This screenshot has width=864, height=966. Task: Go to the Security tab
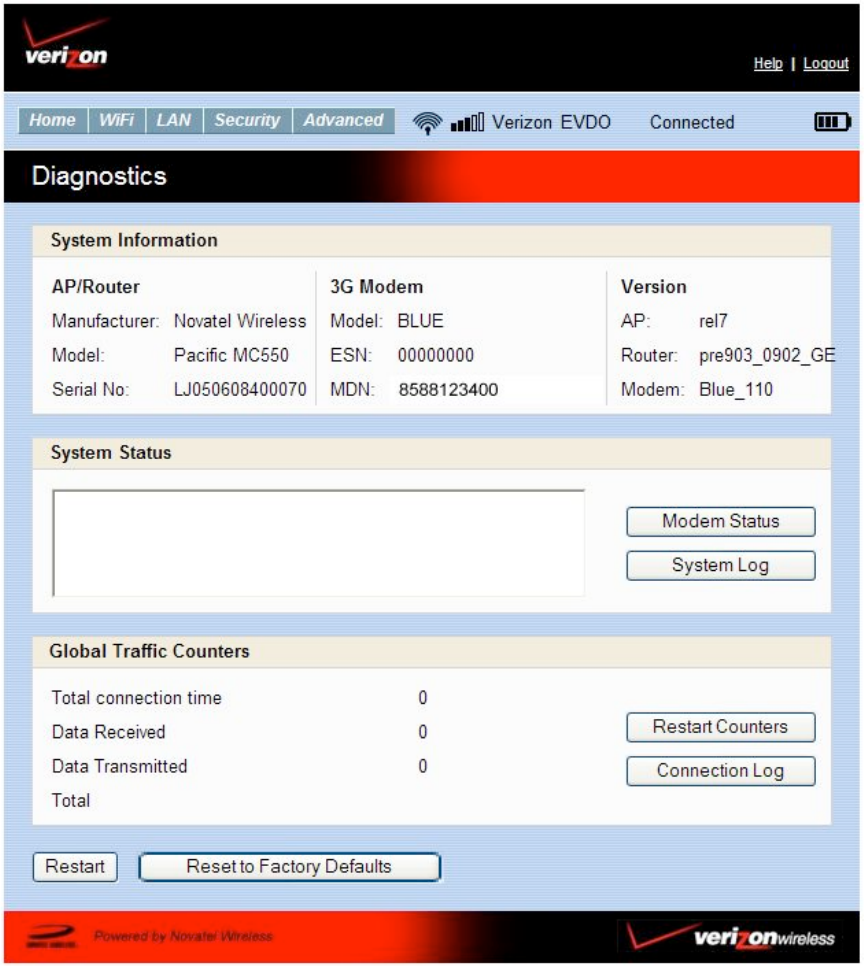(247, 120)
